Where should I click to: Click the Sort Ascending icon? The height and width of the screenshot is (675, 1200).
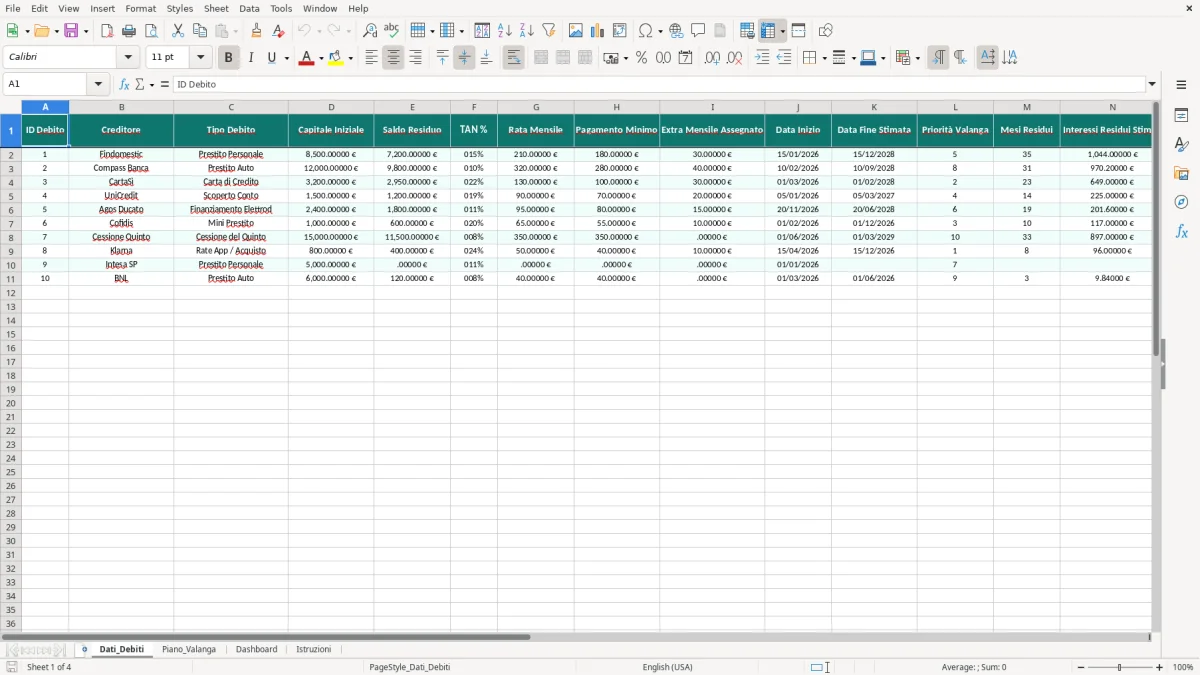(x=505, y=31)
